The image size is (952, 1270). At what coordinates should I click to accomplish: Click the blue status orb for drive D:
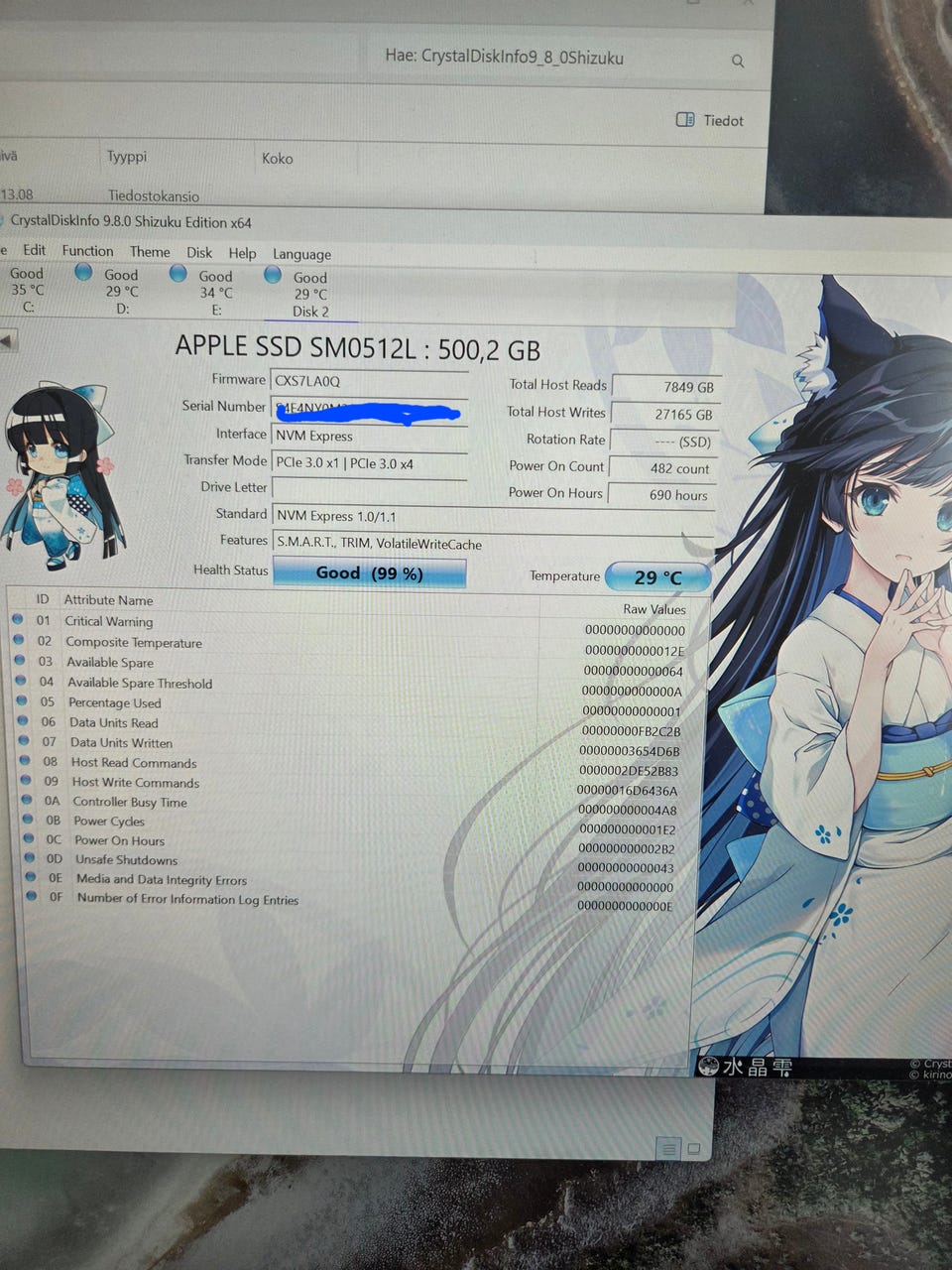[x=83, y=272]
